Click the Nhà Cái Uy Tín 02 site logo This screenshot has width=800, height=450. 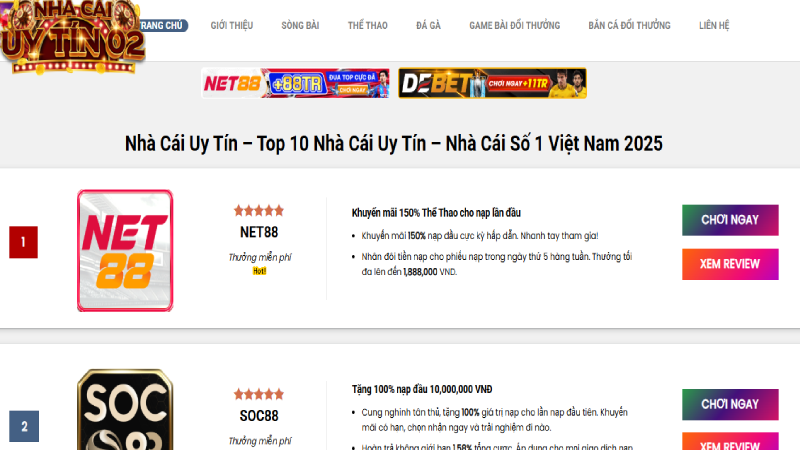(x=72, y=37)
